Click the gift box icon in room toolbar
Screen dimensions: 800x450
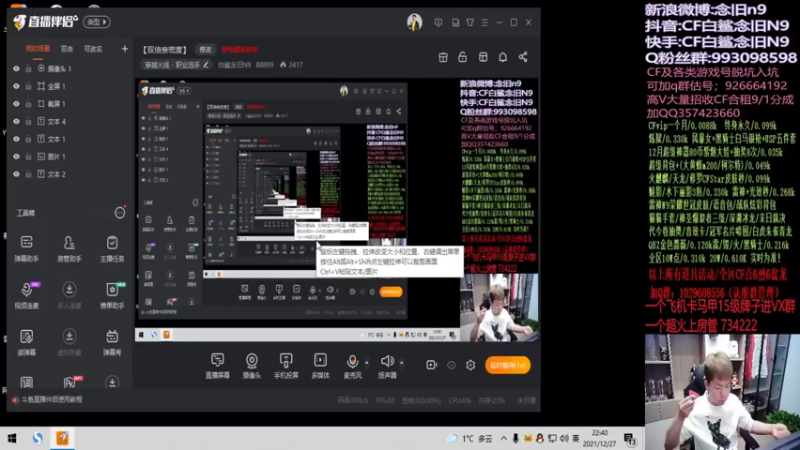coord(443,57)
